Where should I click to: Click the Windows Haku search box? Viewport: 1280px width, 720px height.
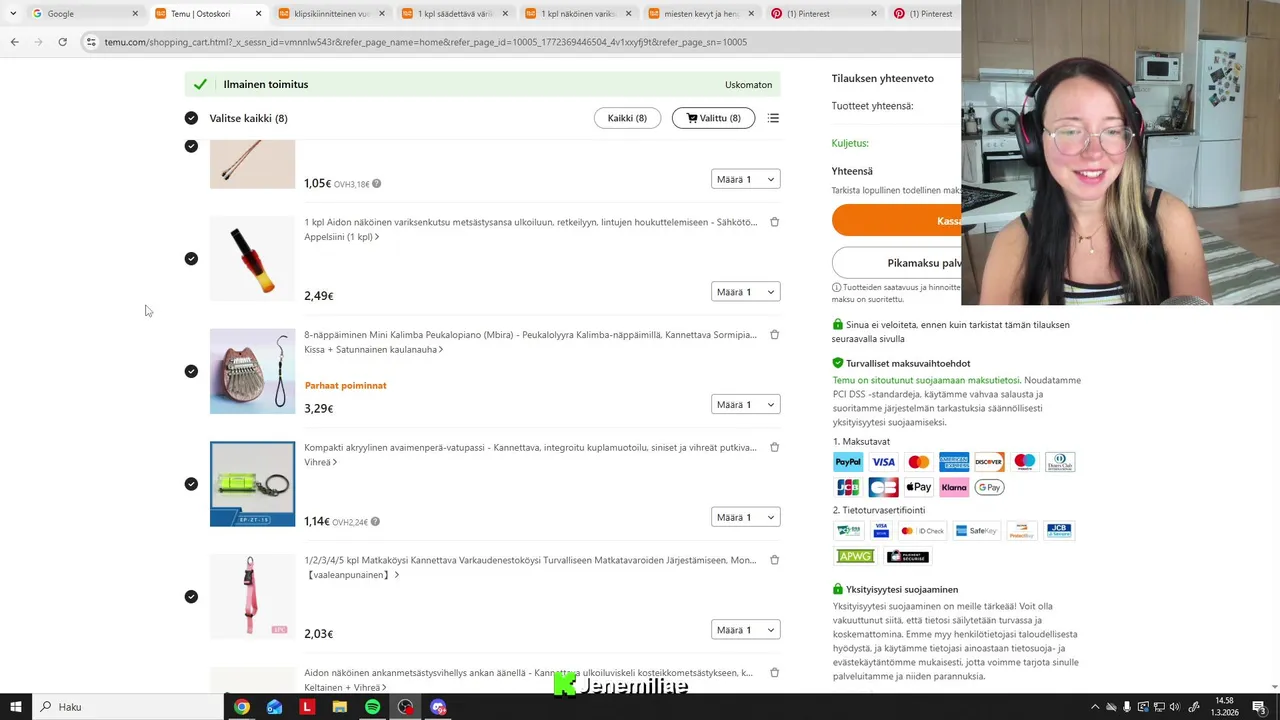128,707
